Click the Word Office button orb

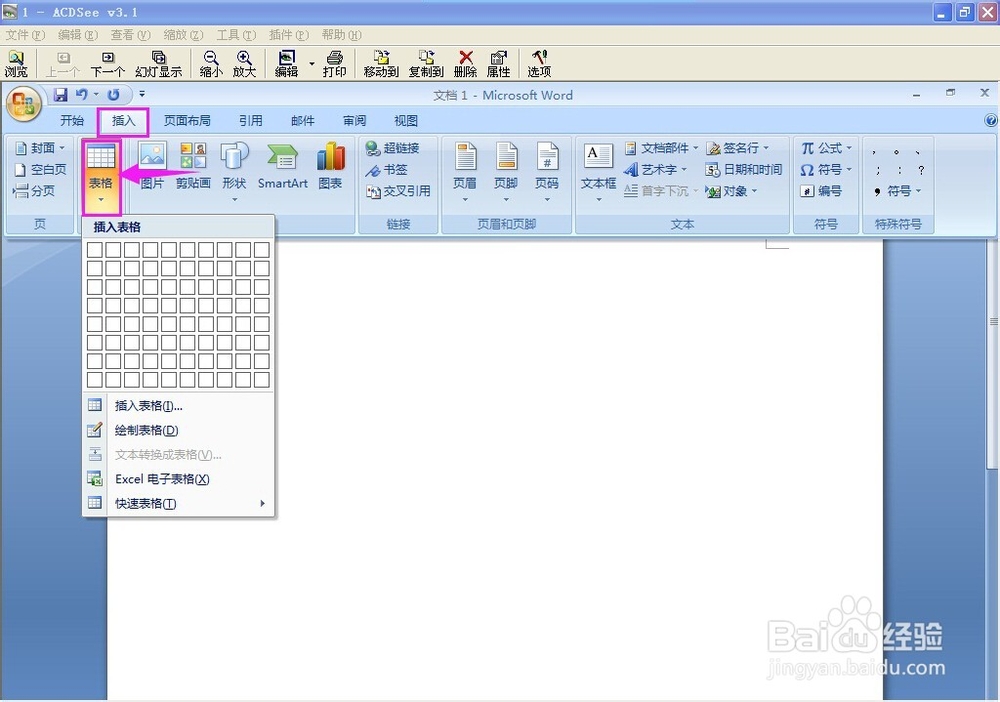24,104
